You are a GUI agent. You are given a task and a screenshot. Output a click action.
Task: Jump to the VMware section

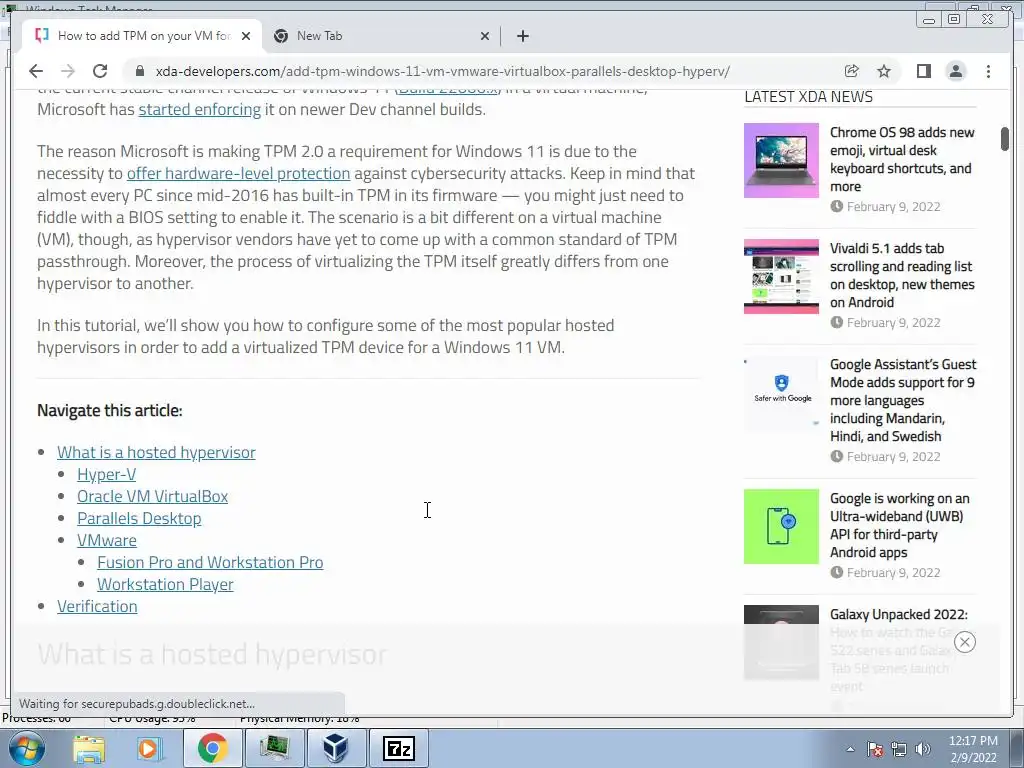coord(106,540)
